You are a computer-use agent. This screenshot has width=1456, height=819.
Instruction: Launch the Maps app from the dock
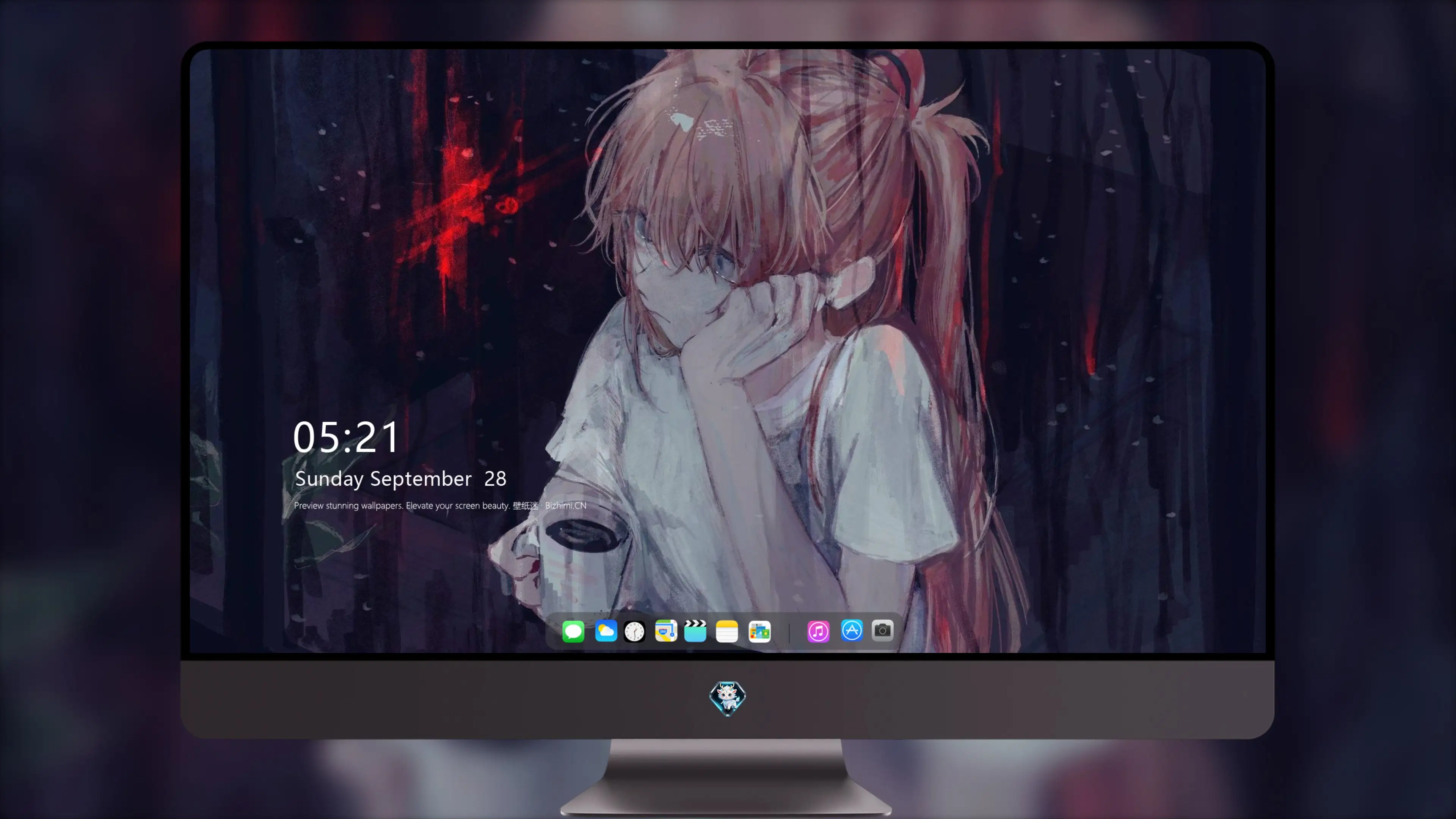tap(666, 631)
